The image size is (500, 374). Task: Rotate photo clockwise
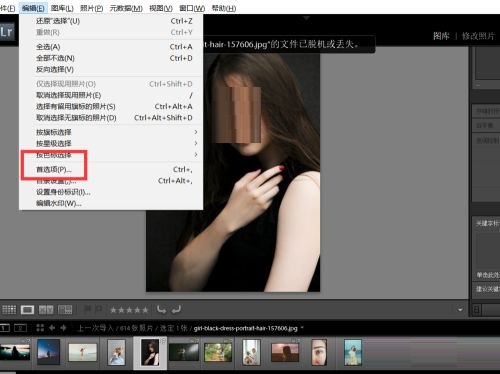tap(176, 310)
